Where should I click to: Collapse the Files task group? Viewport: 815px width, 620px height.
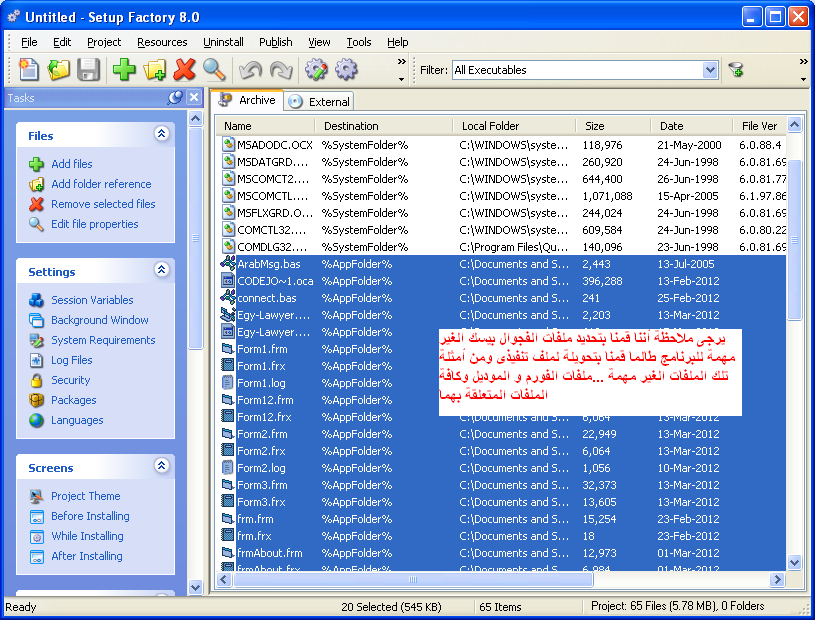coord(162,134)
